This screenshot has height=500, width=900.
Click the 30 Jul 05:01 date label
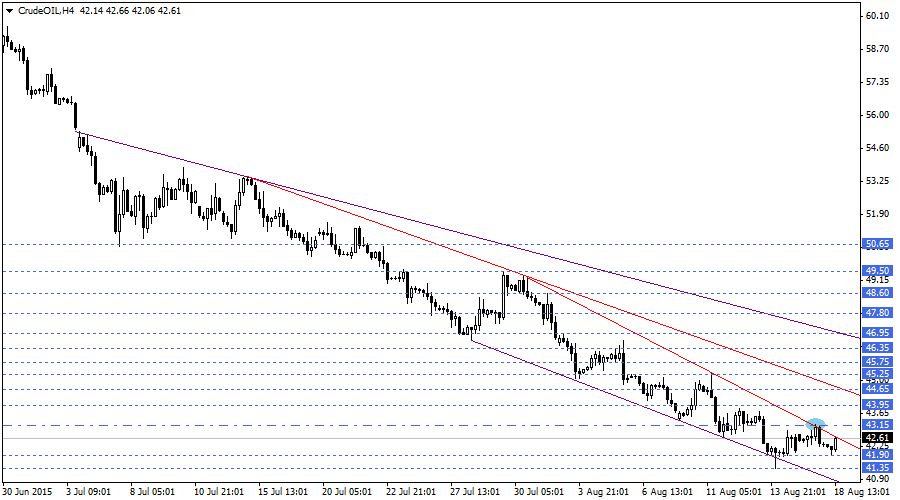(539, 491)
